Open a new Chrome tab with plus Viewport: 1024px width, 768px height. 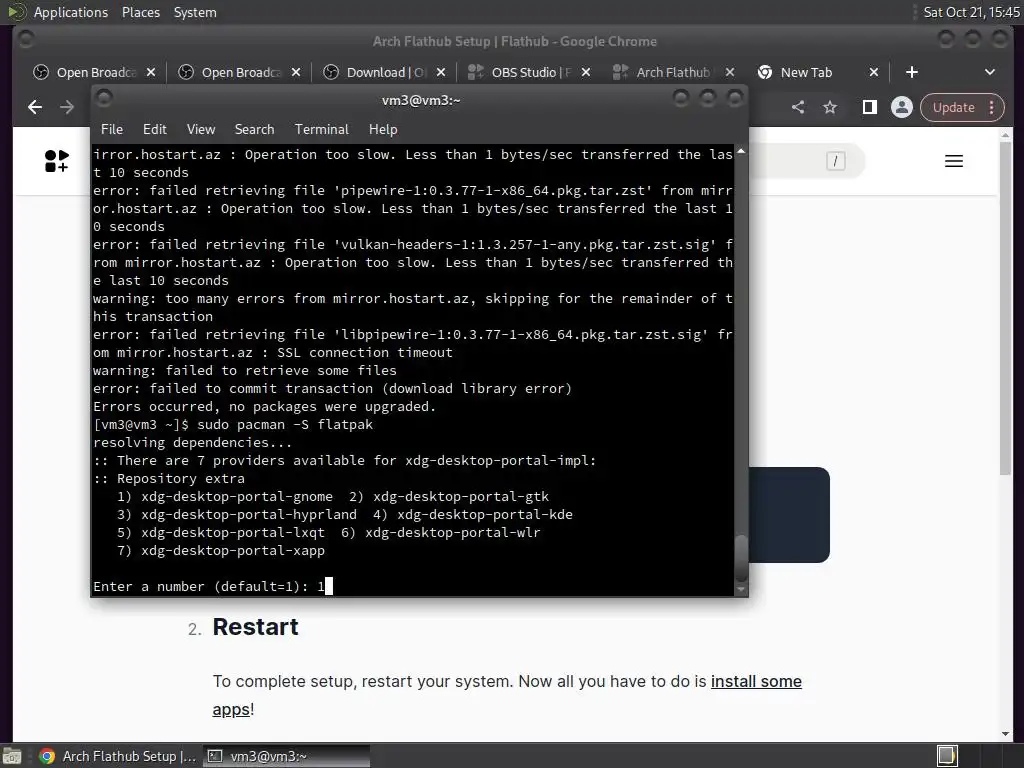pos(912,72)
